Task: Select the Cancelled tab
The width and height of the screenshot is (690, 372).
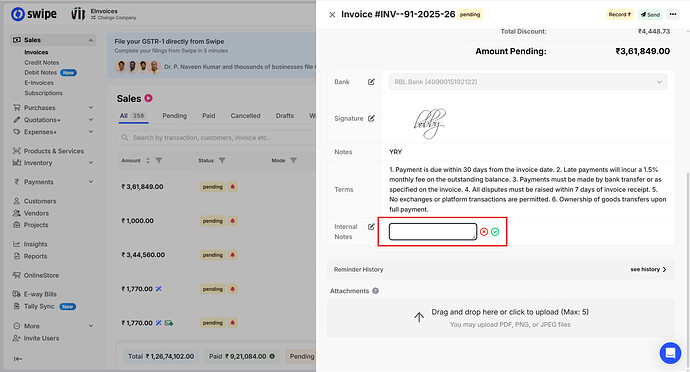Action: tap(246, 116)
